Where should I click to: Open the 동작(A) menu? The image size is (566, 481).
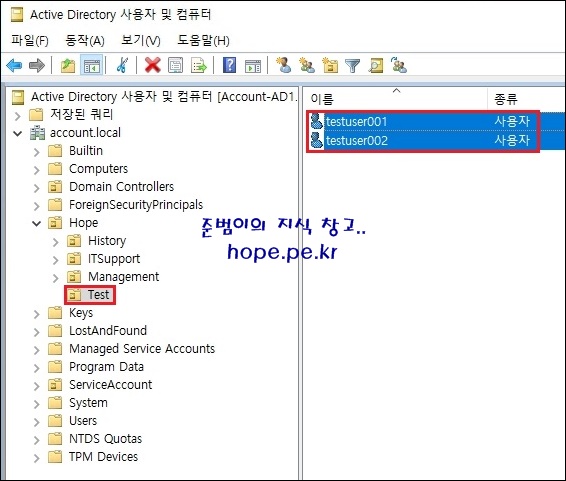(85, 40)
